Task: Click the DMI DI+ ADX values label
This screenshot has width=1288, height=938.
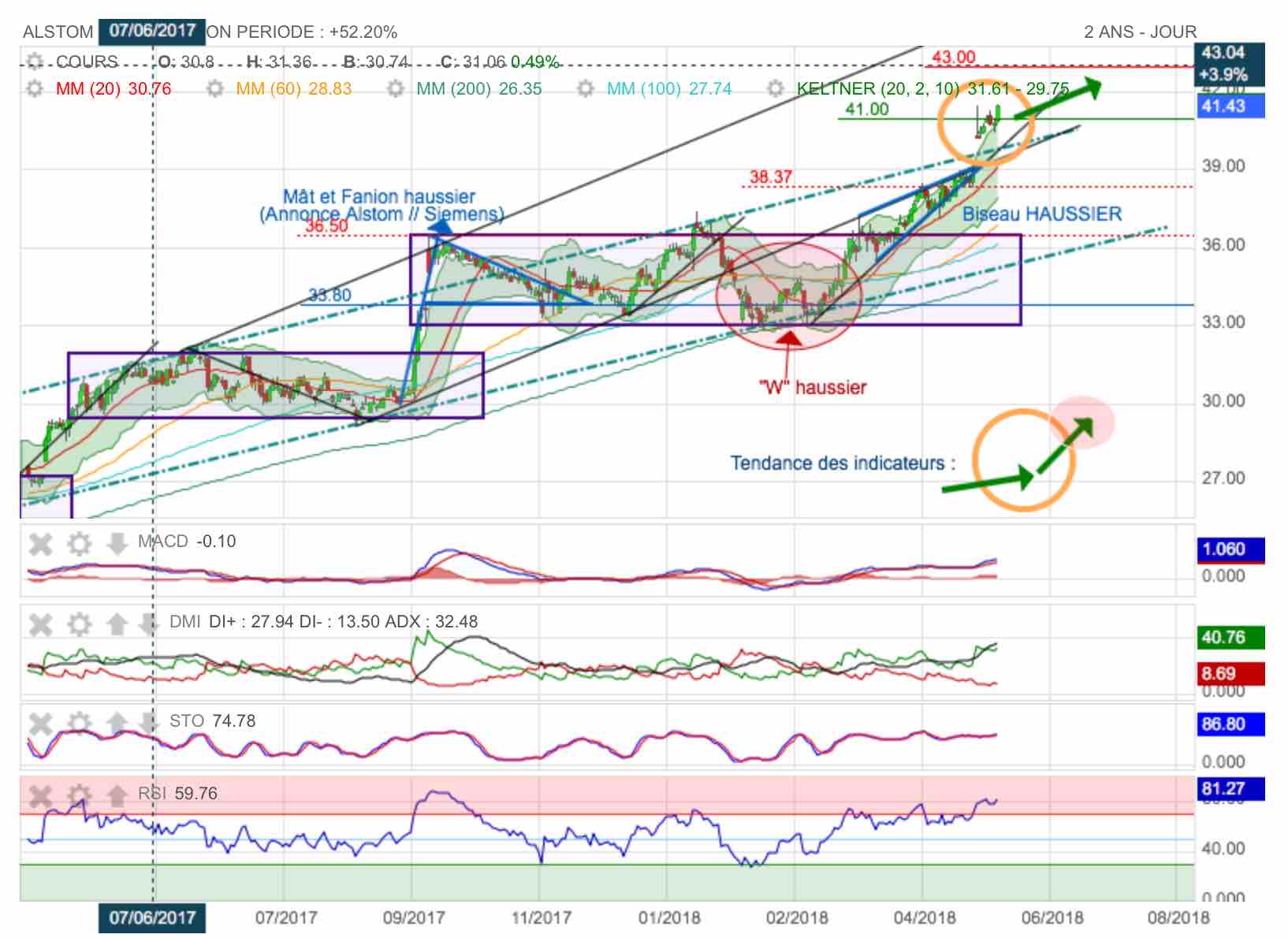Action: (x=323, y=622)
